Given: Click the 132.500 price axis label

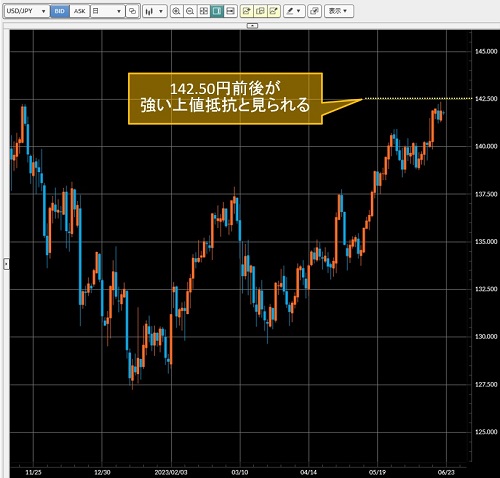Looking at the screenshot, I should click(x=486, y=289).
